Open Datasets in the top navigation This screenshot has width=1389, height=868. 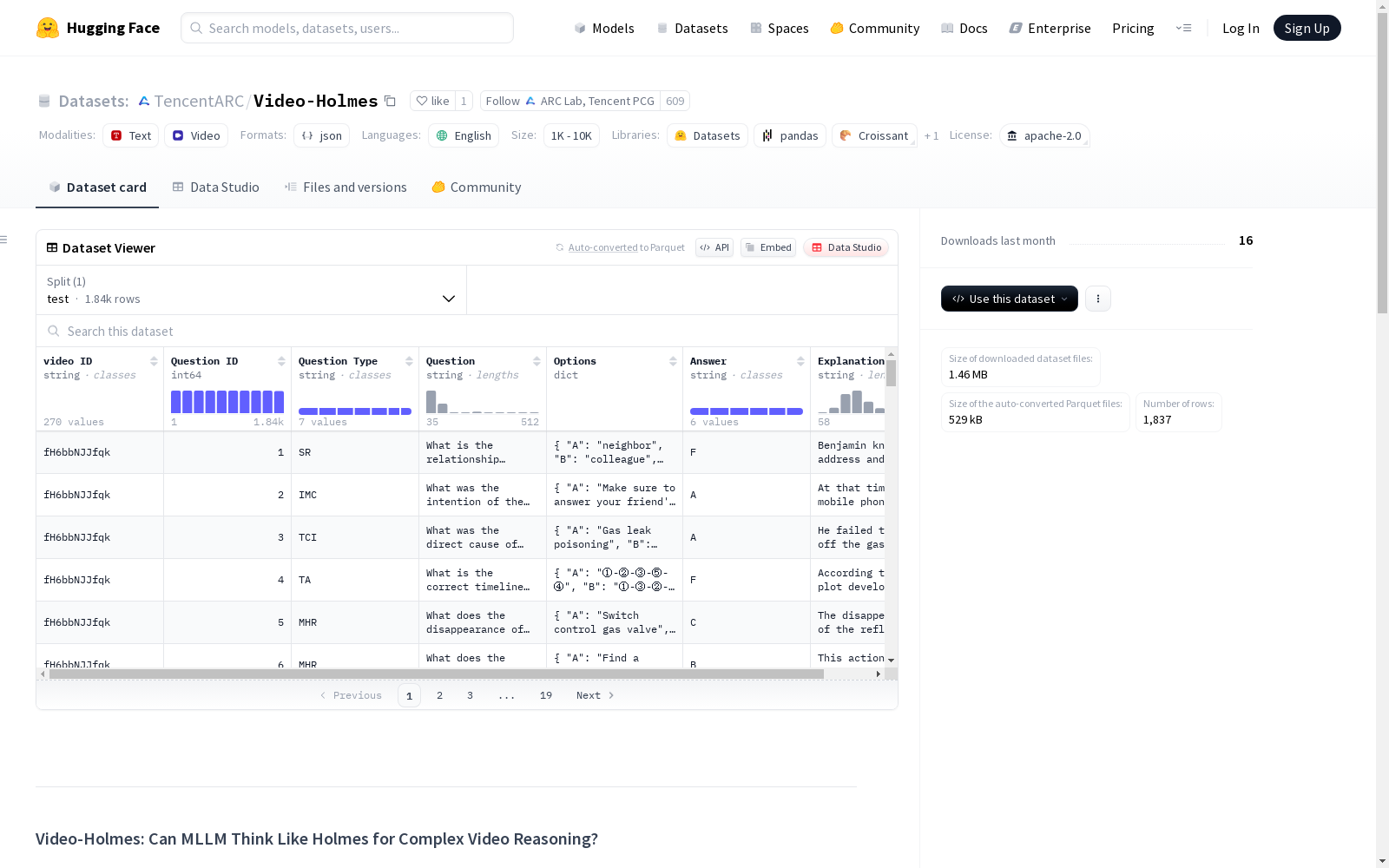[692, 28]
